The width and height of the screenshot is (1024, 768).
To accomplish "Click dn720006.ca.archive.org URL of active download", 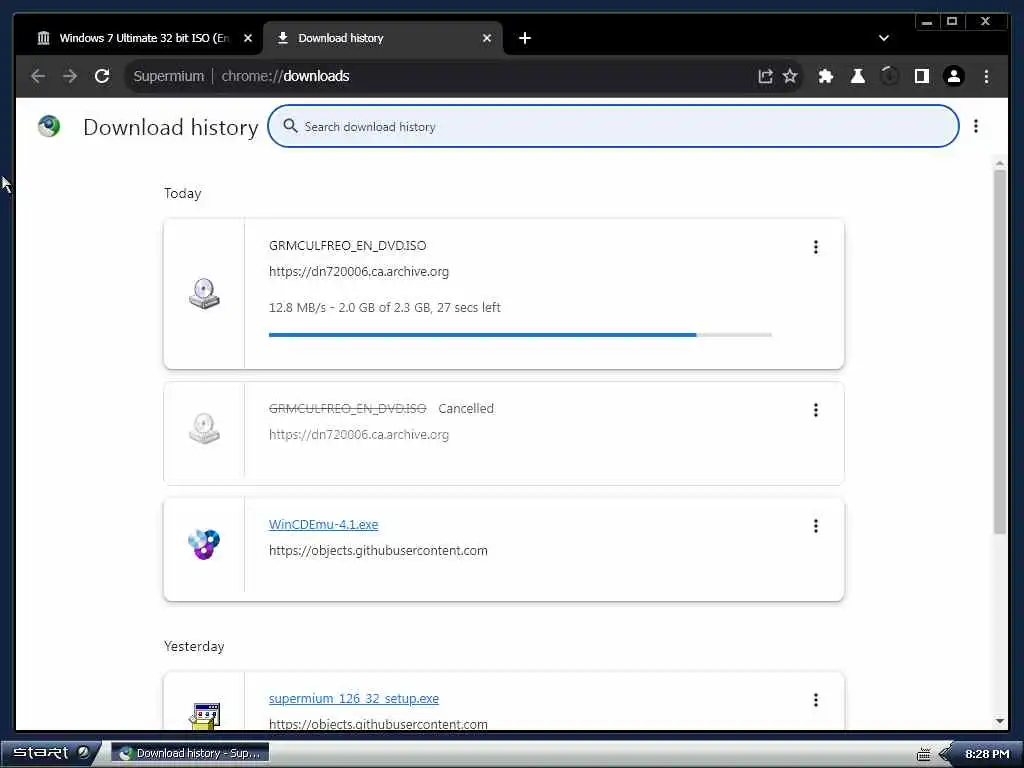I will (359, 272).
